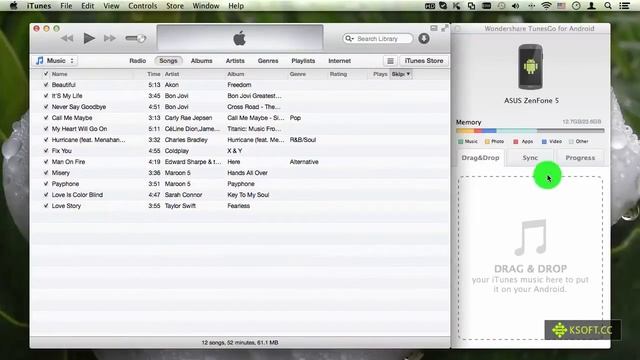640x360 pixels.
Task: Open the Controls menu
Action: pos(142,6)
